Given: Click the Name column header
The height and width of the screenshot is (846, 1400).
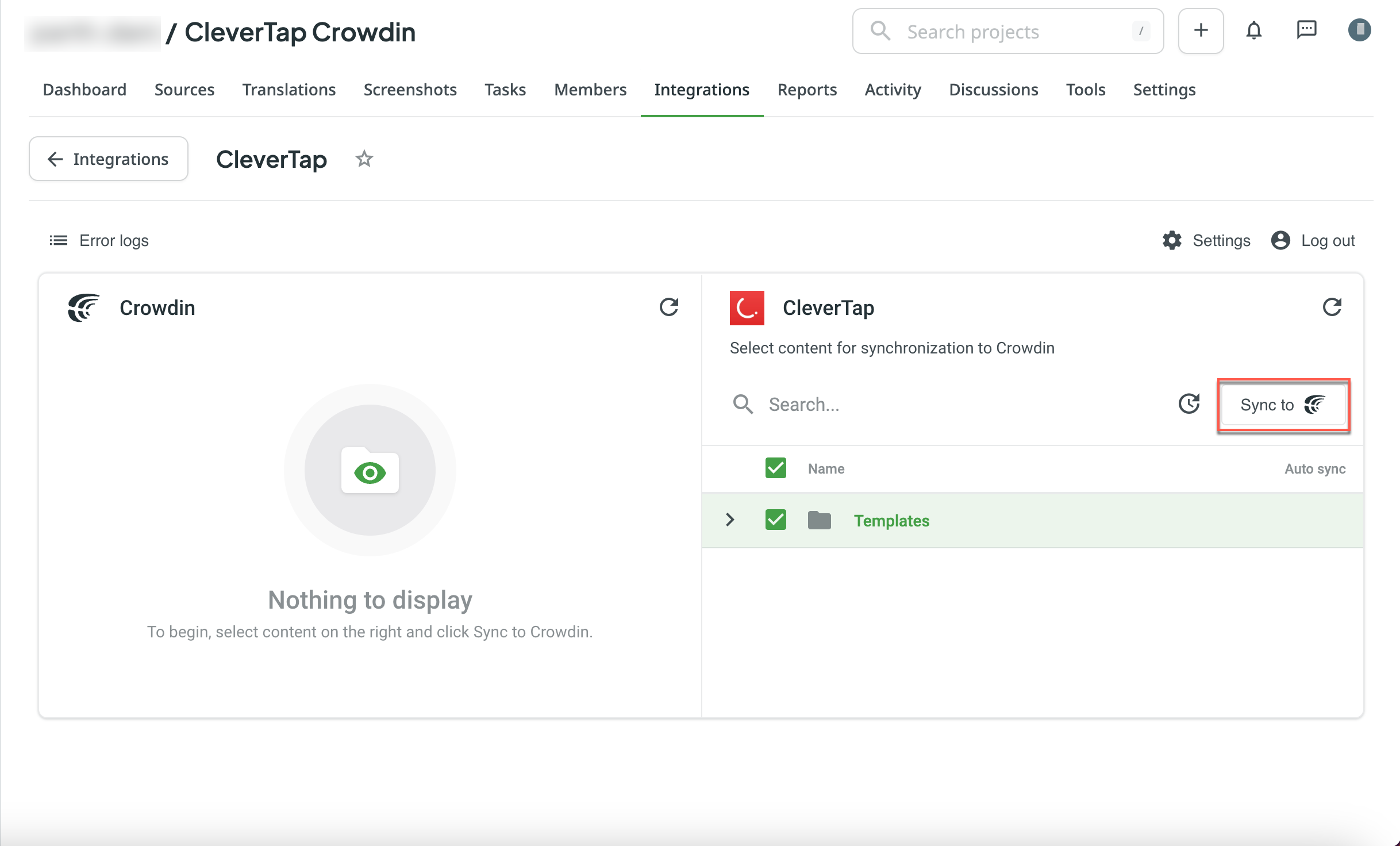Looking at the screenshot, I should [x=826, y=468].
